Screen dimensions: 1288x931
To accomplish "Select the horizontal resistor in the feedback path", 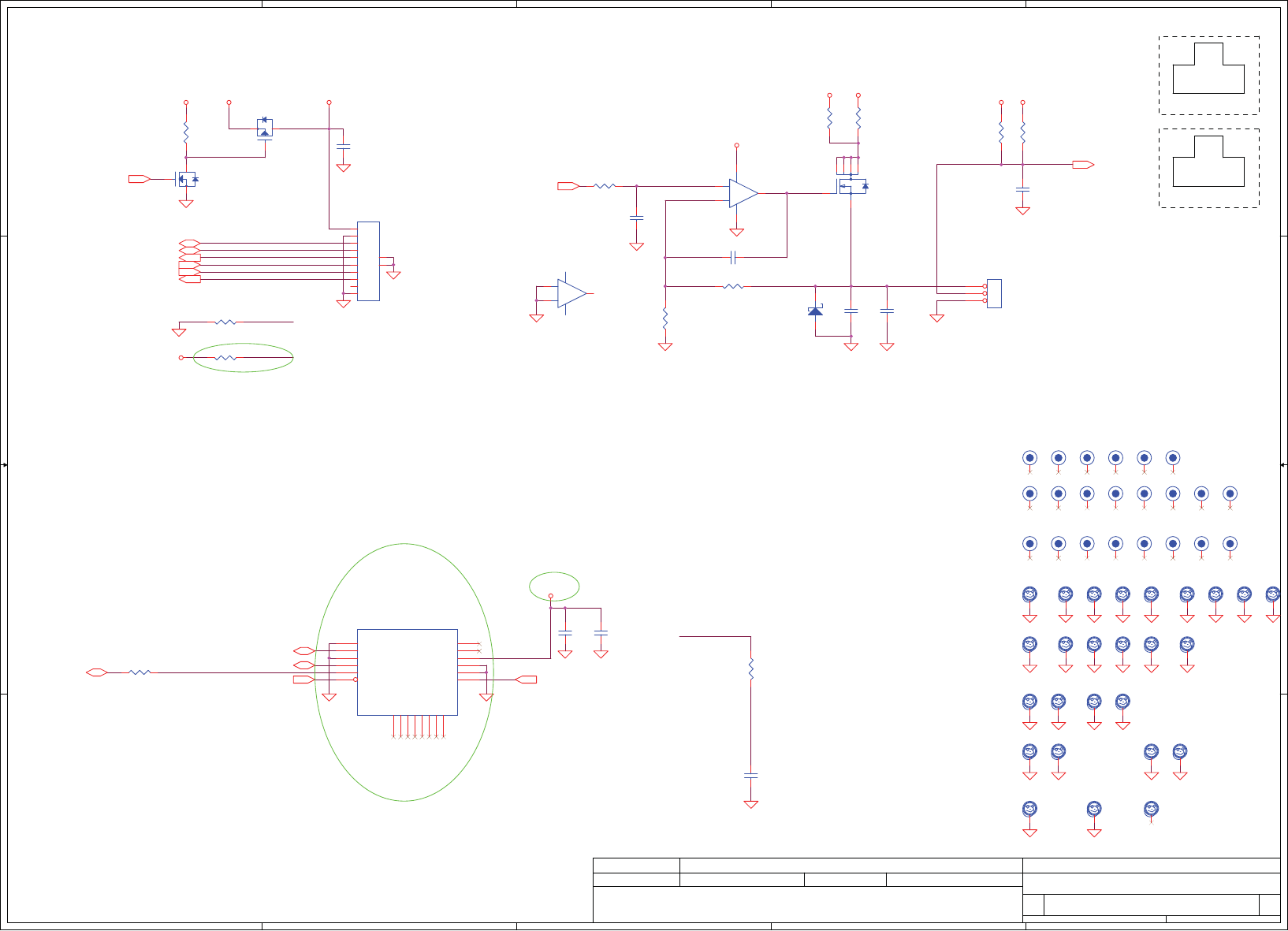I will pos(733,286).
